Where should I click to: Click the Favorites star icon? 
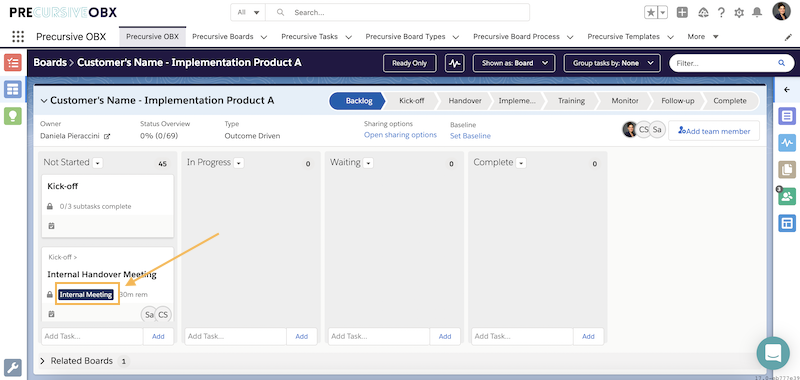click(651, 13)
